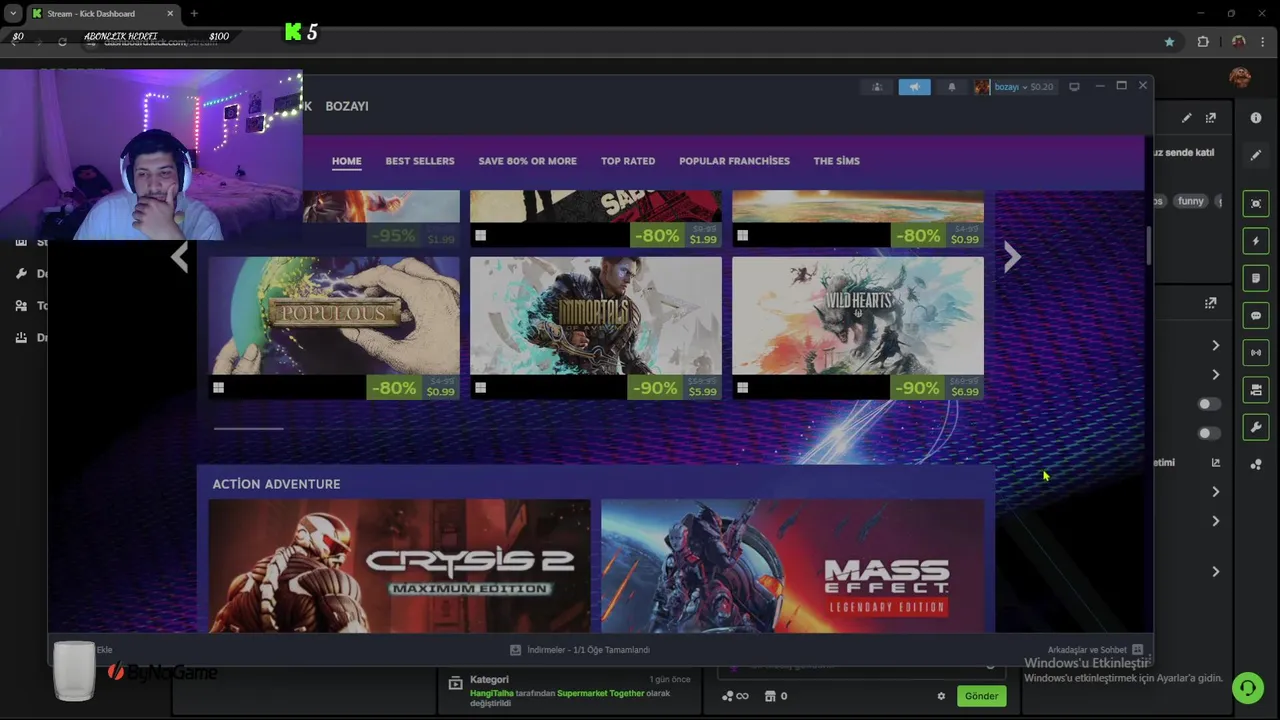Click chat shop icon showing 0

tap(776, 696)
